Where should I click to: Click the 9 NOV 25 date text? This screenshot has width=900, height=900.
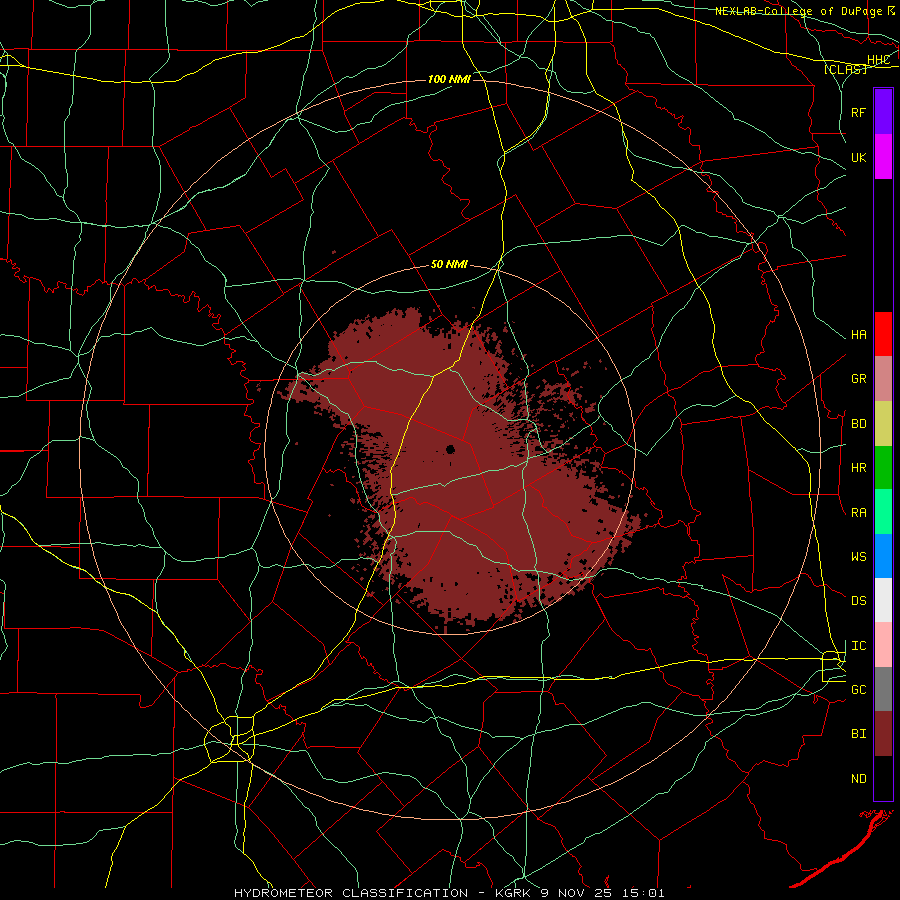[x=576, y=893]
